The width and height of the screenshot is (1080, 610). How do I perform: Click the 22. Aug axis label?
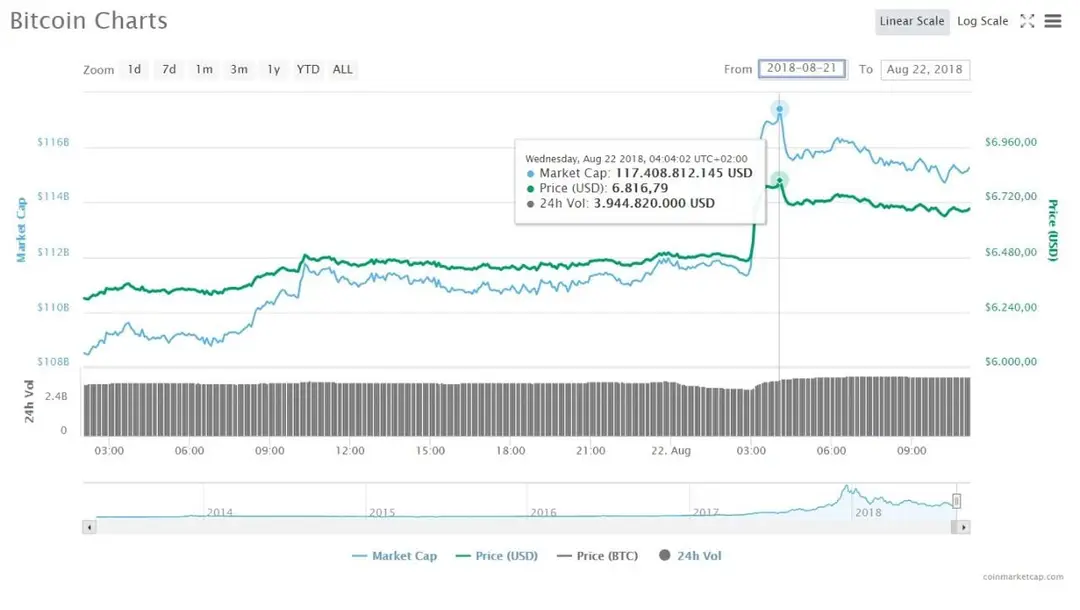[x=671, y=451]
